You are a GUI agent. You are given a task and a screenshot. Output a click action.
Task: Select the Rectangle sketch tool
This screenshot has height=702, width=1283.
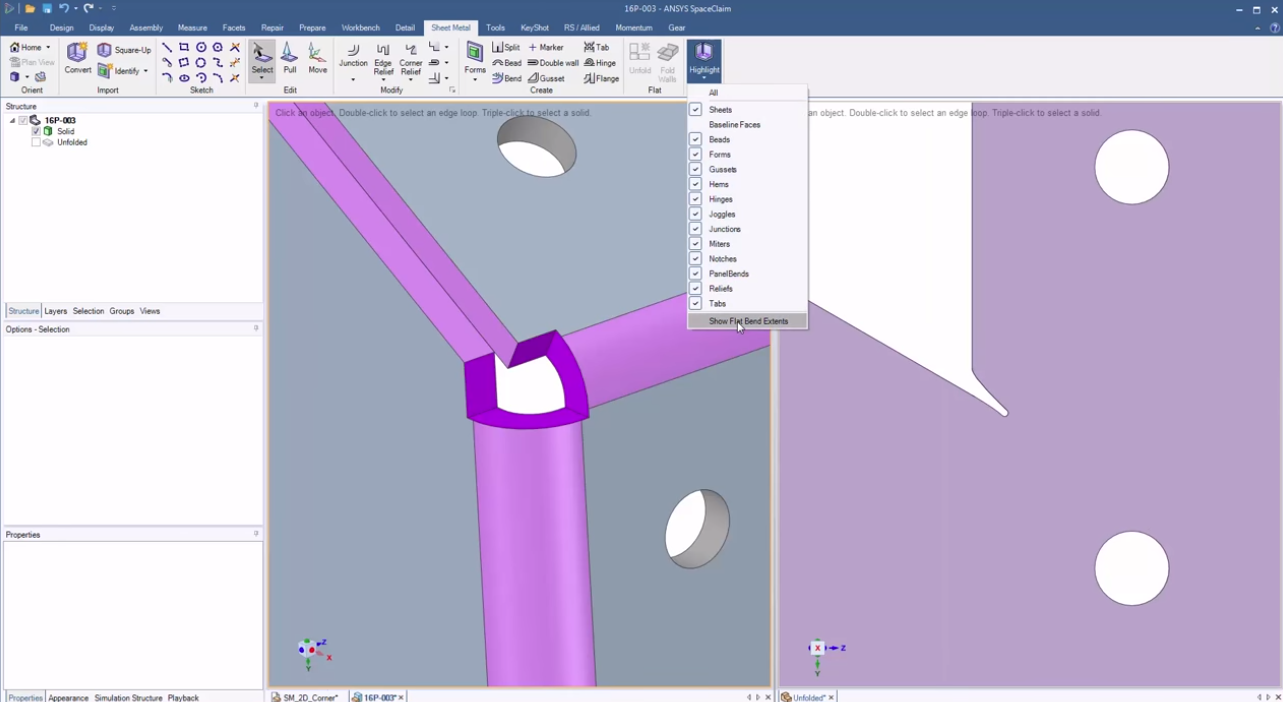pos(184,47)
